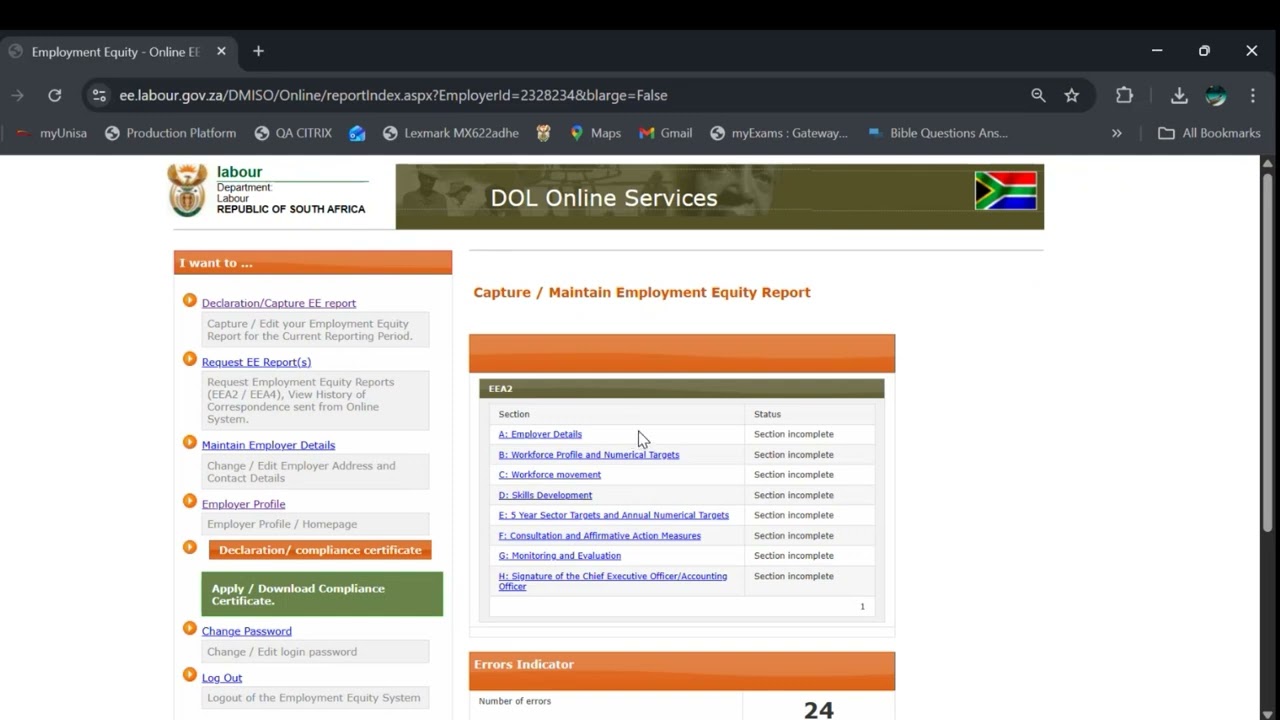The image size is (1280, 720).
Task: Open section H: Signature of the Chief Executive Officer
Action: 613,581
